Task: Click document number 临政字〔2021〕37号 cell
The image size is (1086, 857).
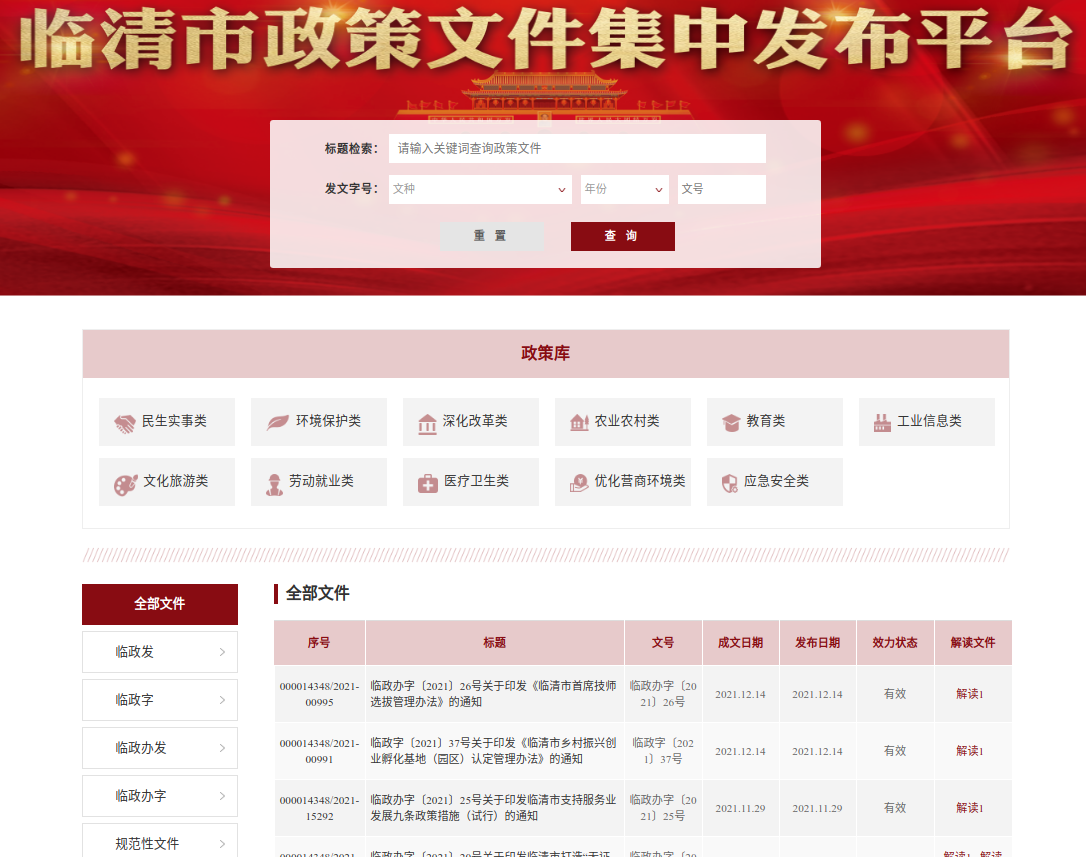Action: (x=663, y=751)
